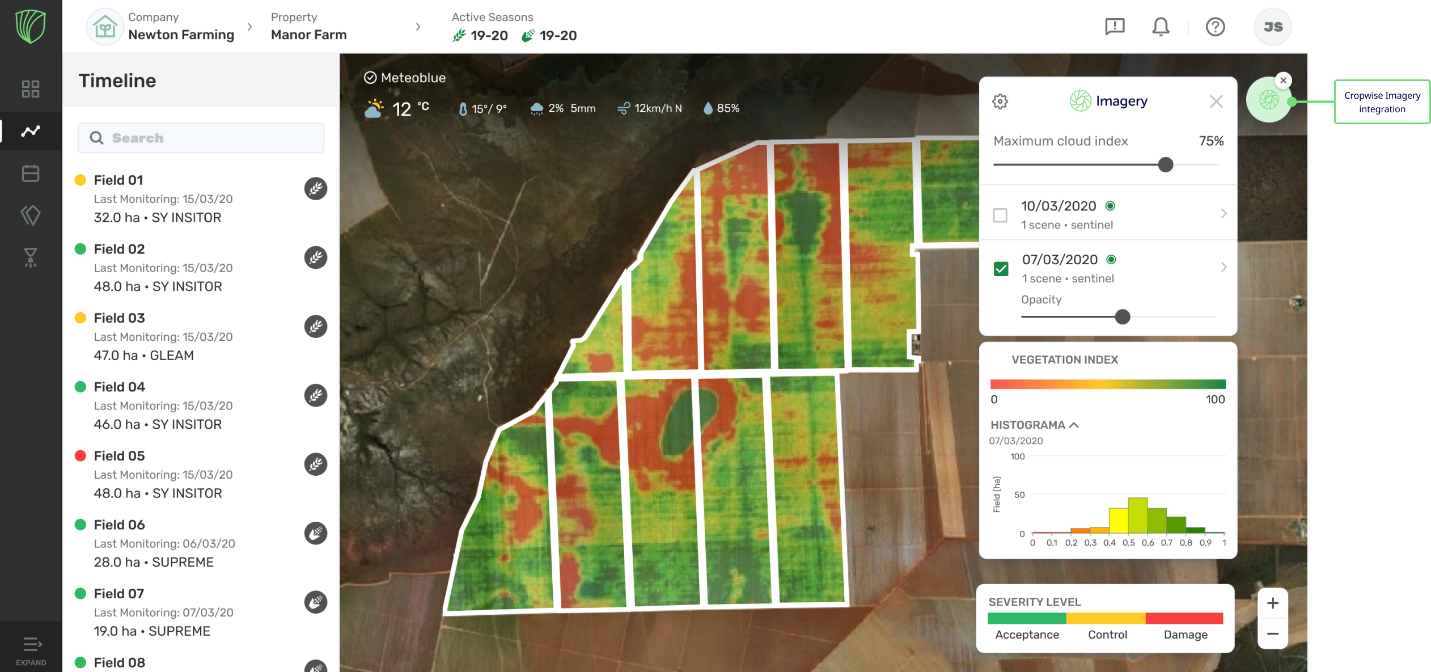Click Expand at the sidebar bottom
This screenshot has width=1431, height=672.
click(31, 649)
